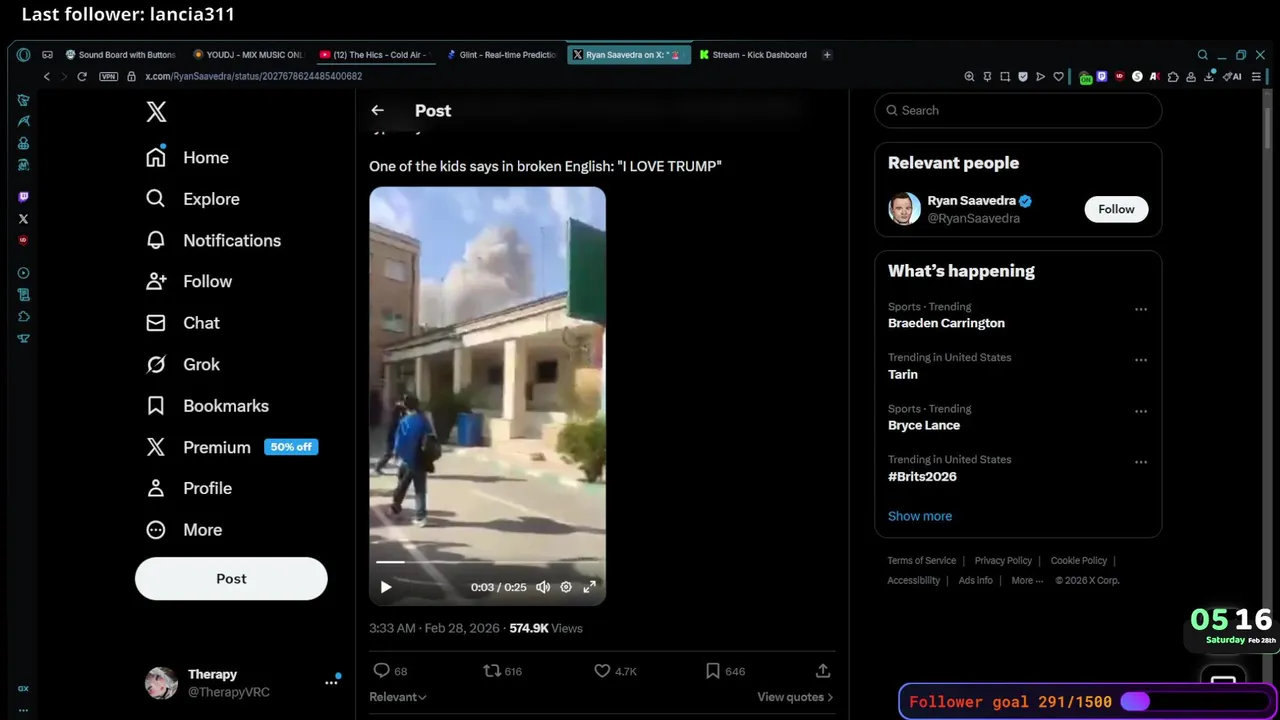Mute the video volume icon
This screenshot has width=1280, height=720.
pos(543,587)
